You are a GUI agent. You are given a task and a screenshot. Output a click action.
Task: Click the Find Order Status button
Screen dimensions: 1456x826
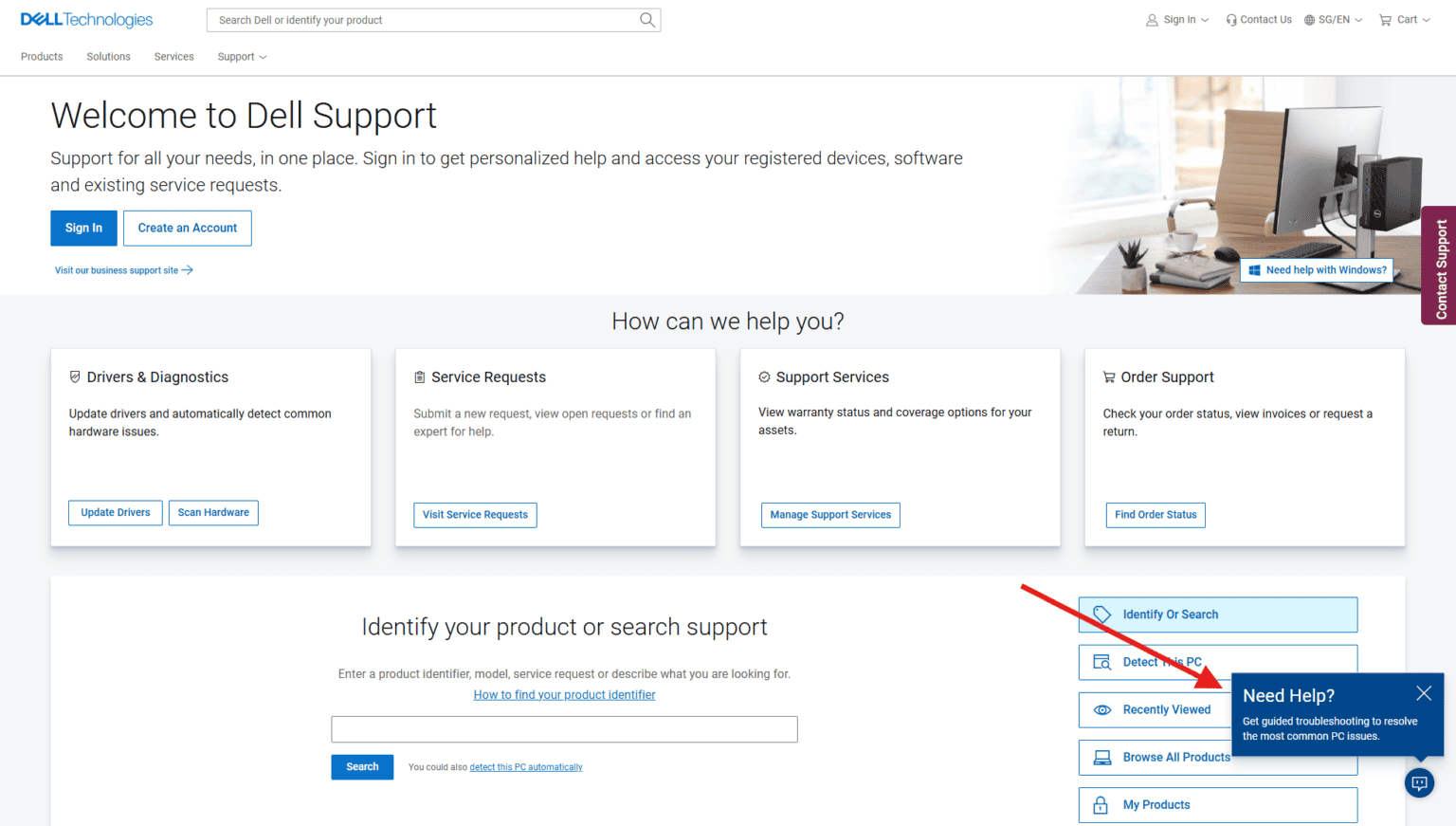(x=1156, y=515)
